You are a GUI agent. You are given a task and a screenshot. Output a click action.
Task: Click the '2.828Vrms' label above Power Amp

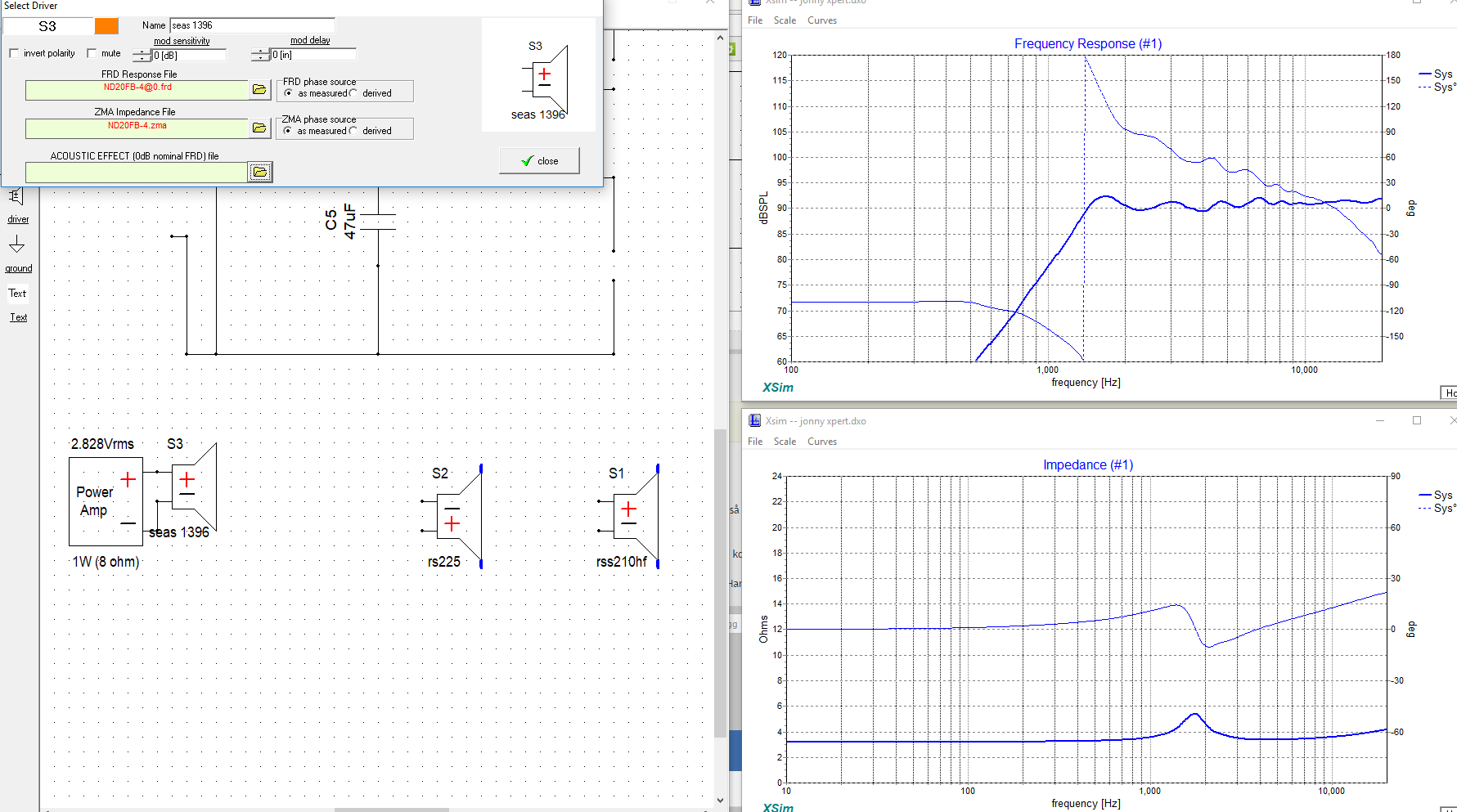[x=102, y=444]
